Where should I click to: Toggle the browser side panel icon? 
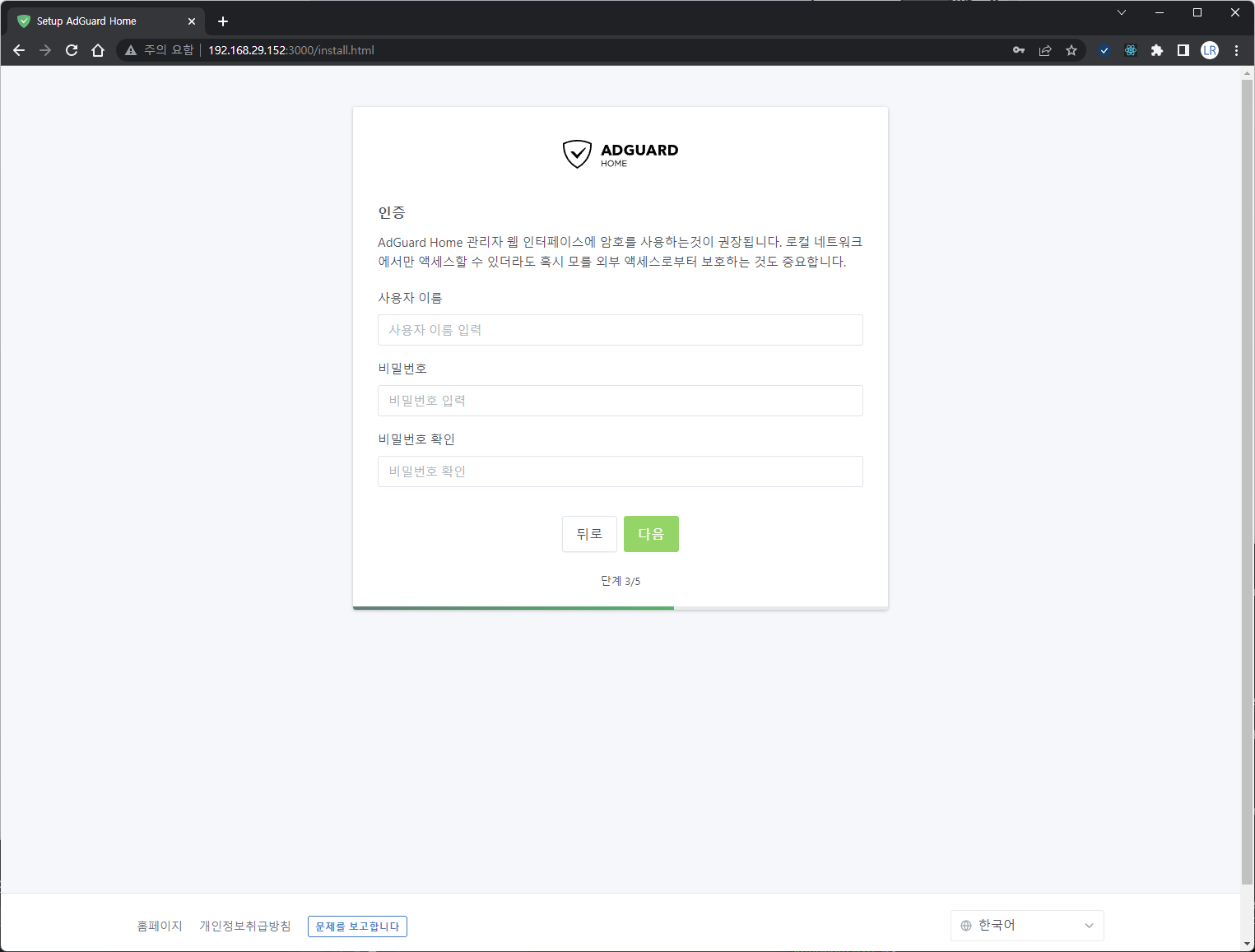tap(1183, 50)
